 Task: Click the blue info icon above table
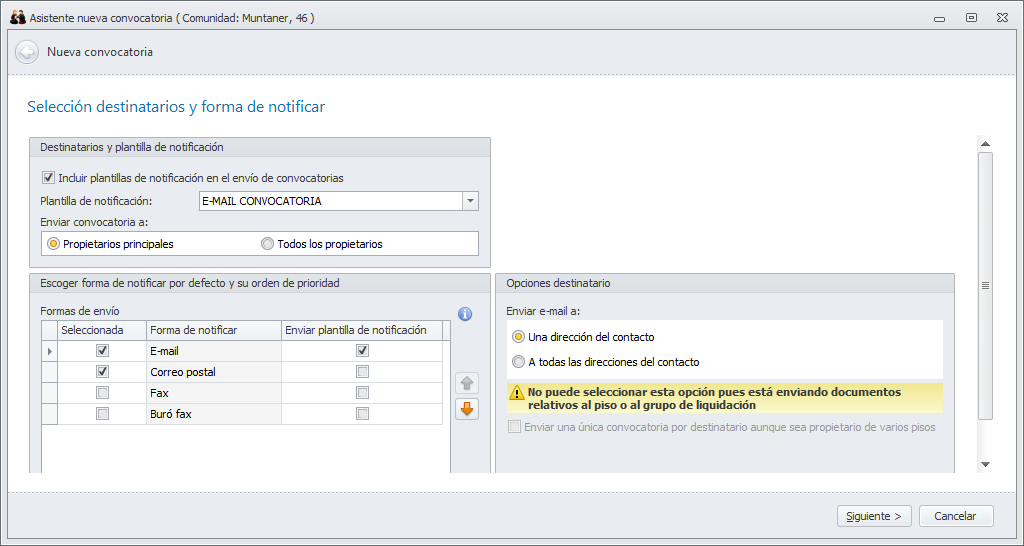pos(465,314)
